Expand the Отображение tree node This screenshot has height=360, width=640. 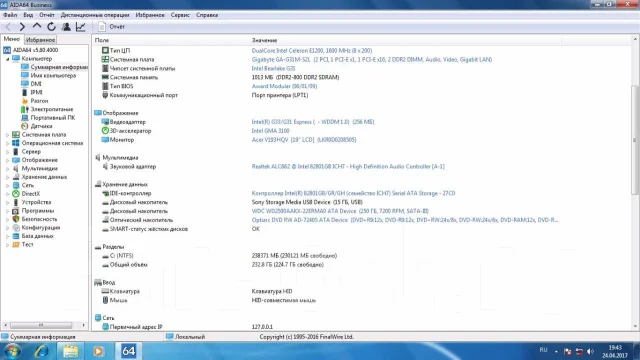(7, 160)
